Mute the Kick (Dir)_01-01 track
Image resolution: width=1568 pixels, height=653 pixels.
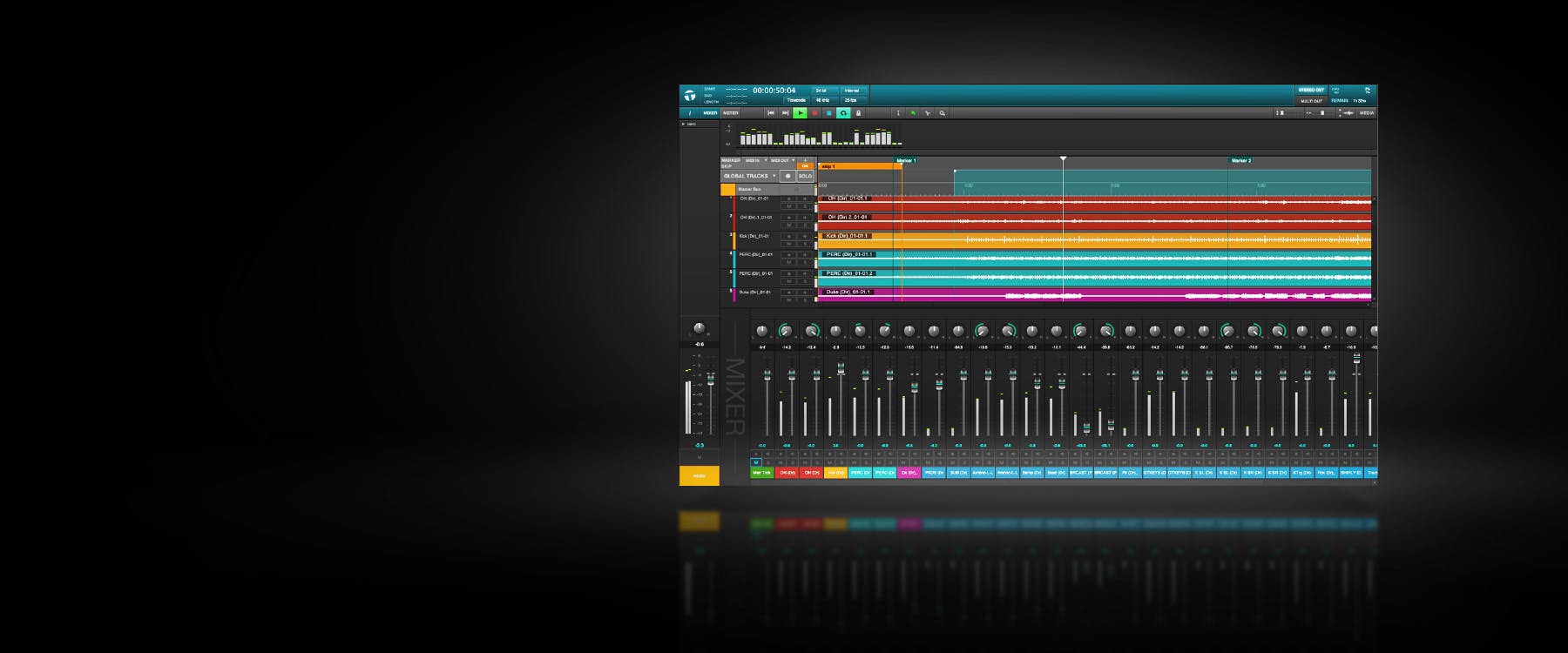pos(789,244)
